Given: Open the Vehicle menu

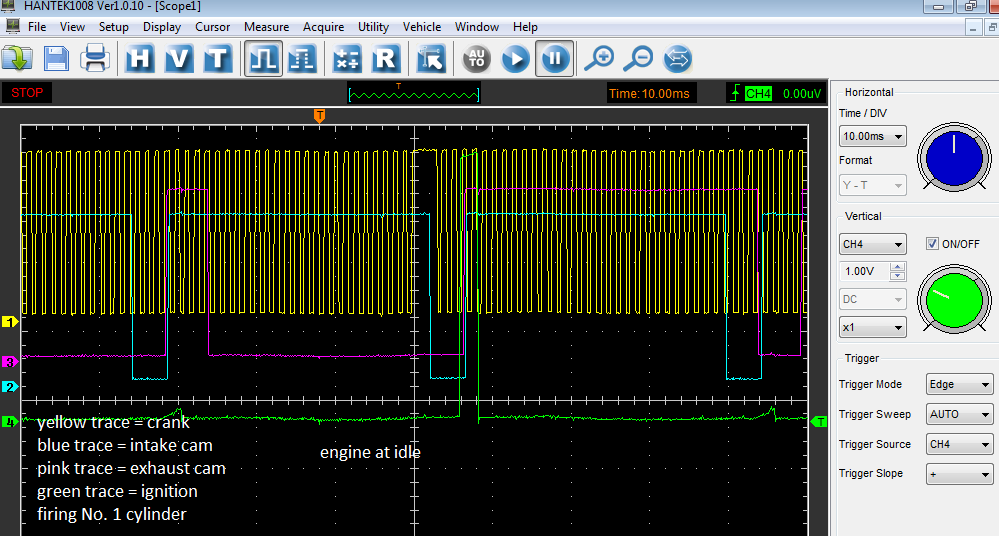Looking at the screenshot, I should [421, 27].
